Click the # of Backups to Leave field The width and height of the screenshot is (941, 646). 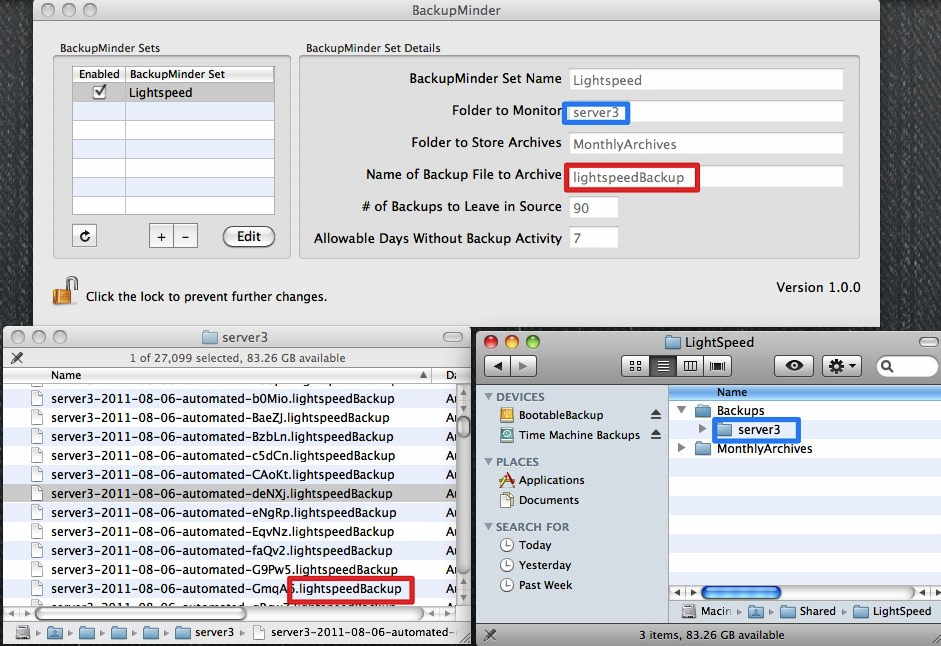click(594, 208)
